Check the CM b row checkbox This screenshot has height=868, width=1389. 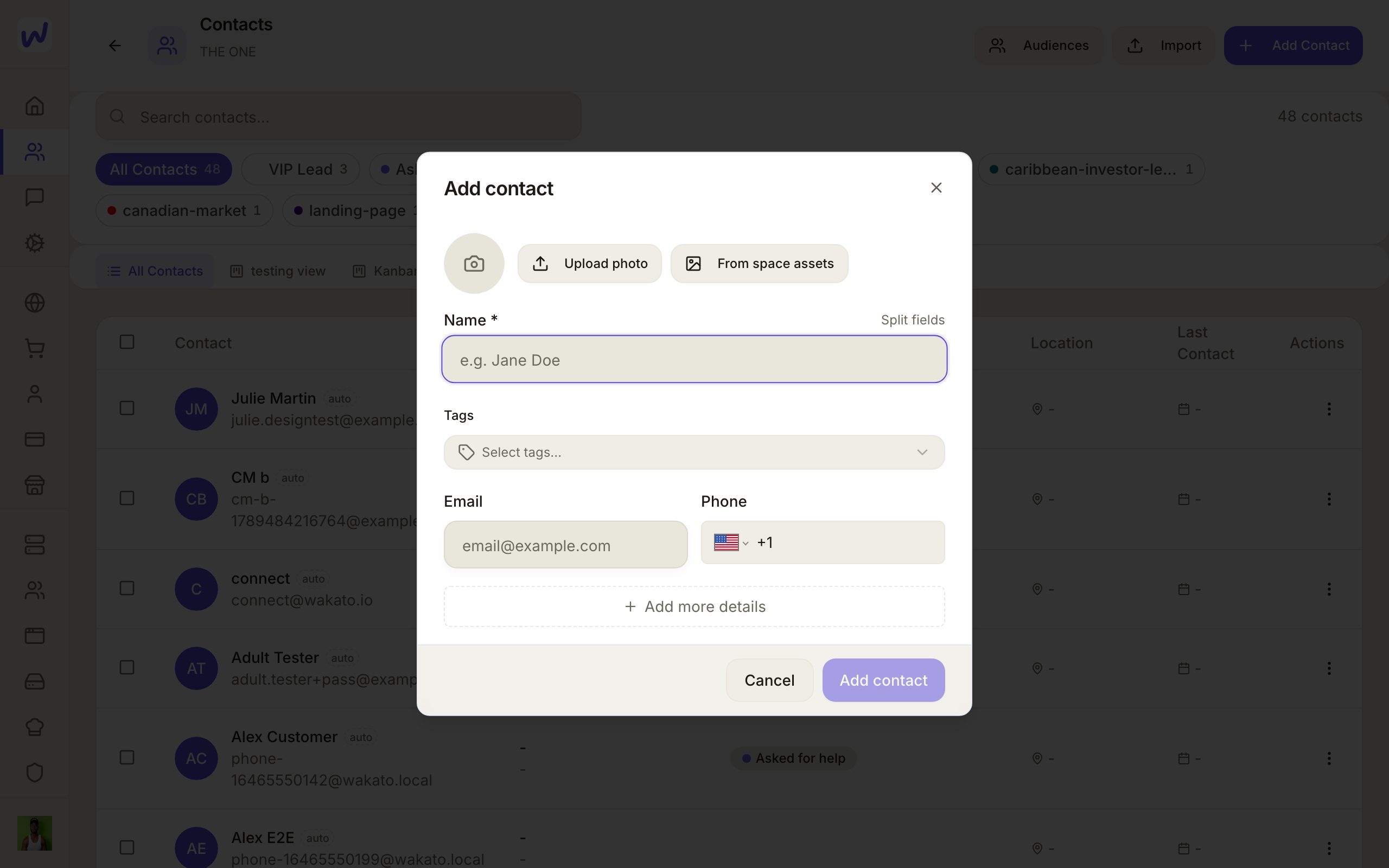pyautogui.click(x=127, y=499)
